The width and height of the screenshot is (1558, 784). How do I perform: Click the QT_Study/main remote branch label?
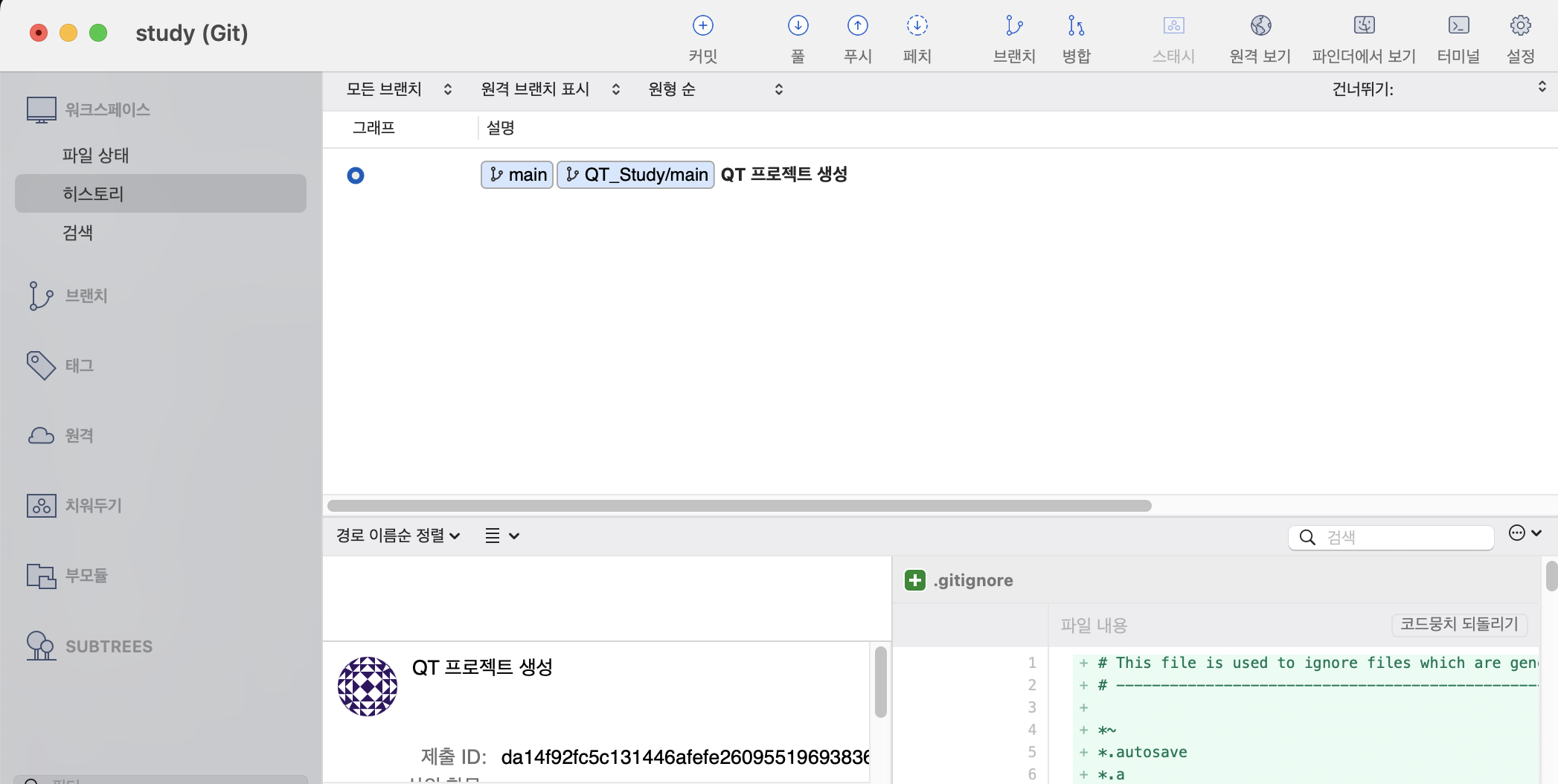tap(636, 175)
